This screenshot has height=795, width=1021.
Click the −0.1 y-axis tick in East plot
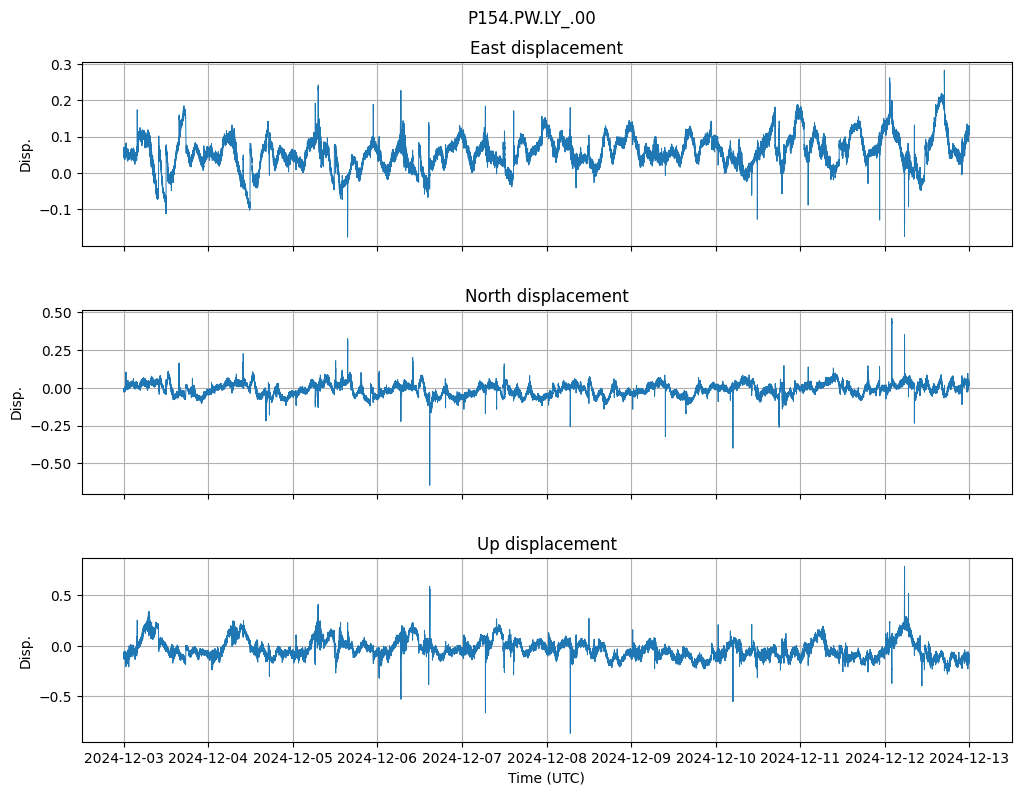pyautogui.click(x=58, y=210)
